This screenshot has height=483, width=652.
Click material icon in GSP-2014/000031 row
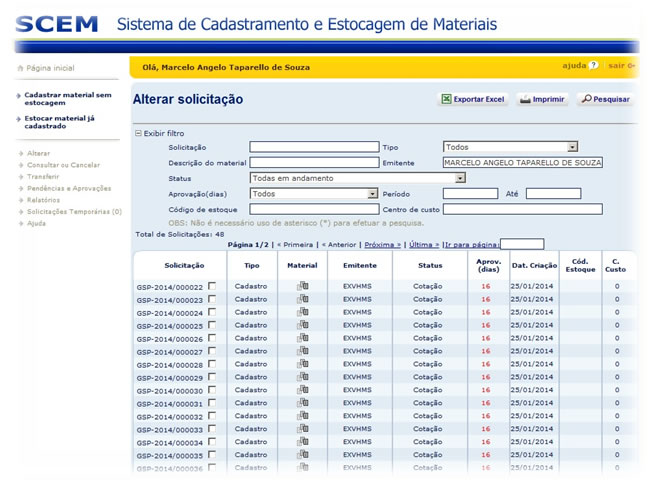[x=302, y=403]
